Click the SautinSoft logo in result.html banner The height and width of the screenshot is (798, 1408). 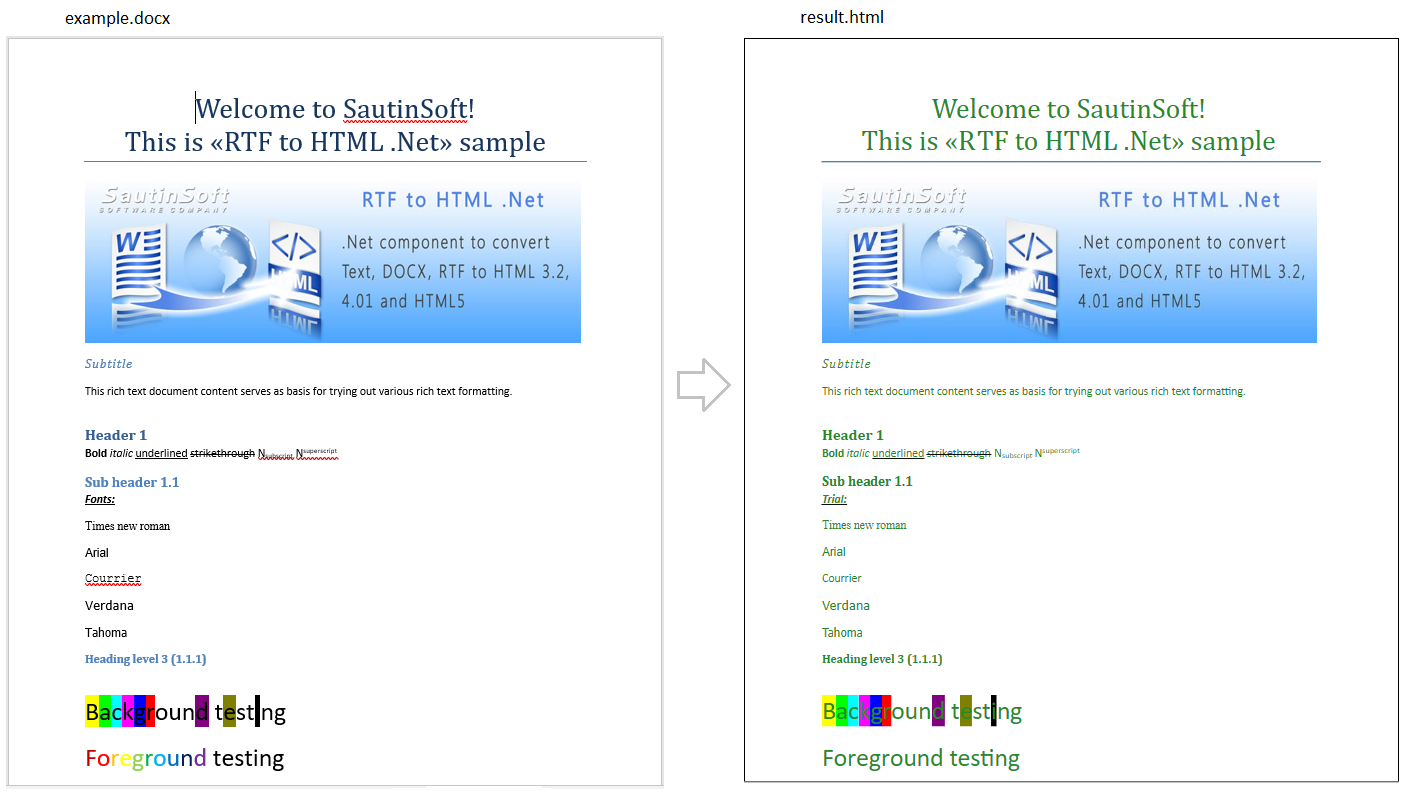pos(902,199)
